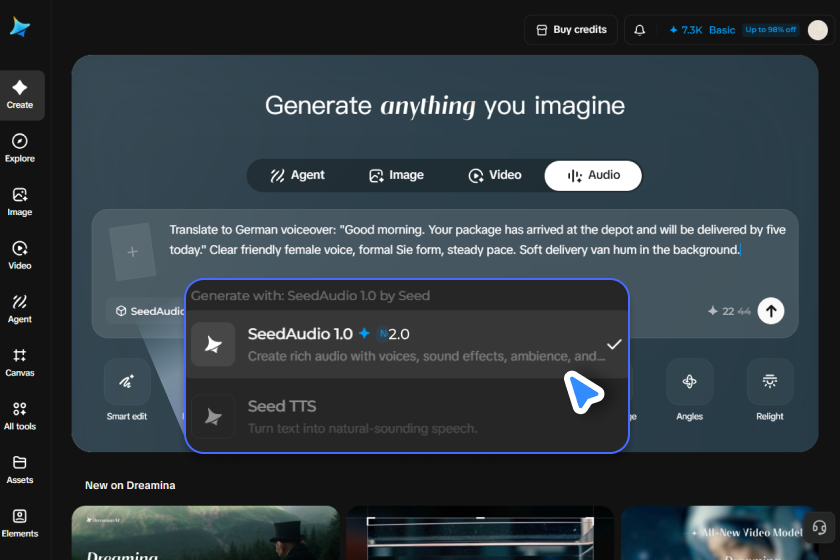
Task: Add a reference file with the plus box
Action: (132, 252)
